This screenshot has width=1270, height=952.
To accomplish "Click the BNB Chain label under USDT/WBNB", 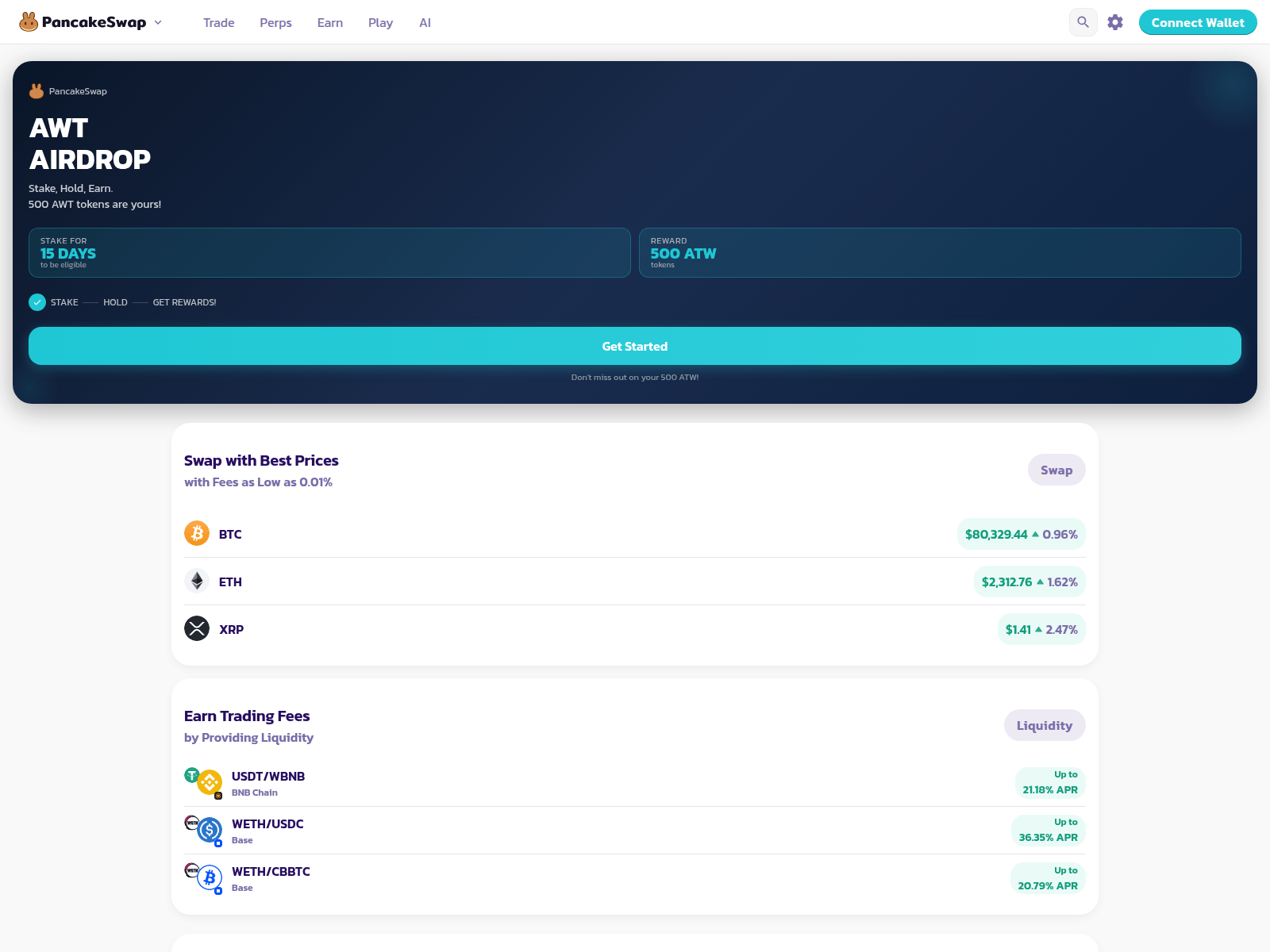I will coord(255,793).
